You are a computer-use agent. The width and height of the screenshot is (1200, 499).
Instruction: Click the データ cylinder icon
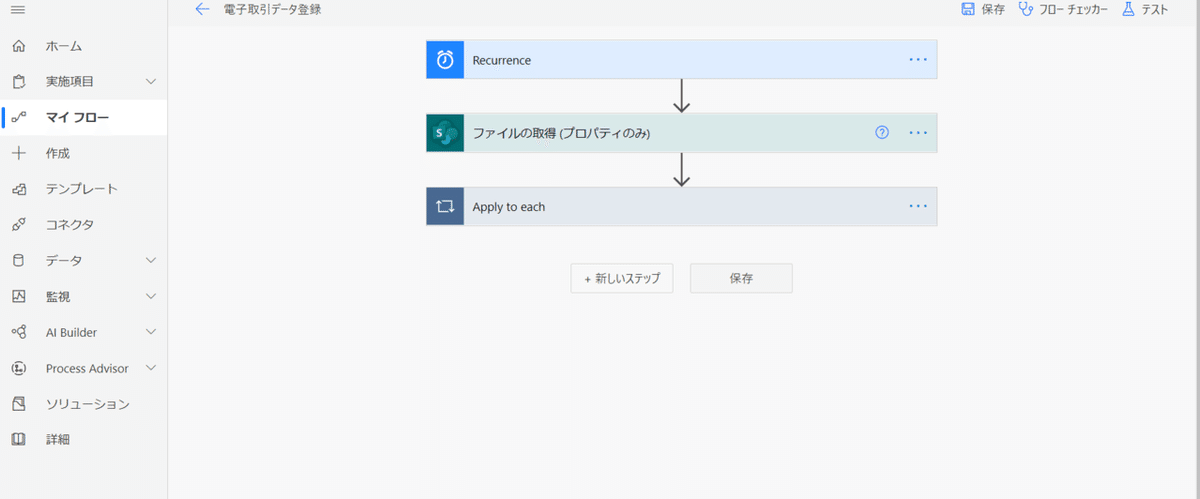18,261
